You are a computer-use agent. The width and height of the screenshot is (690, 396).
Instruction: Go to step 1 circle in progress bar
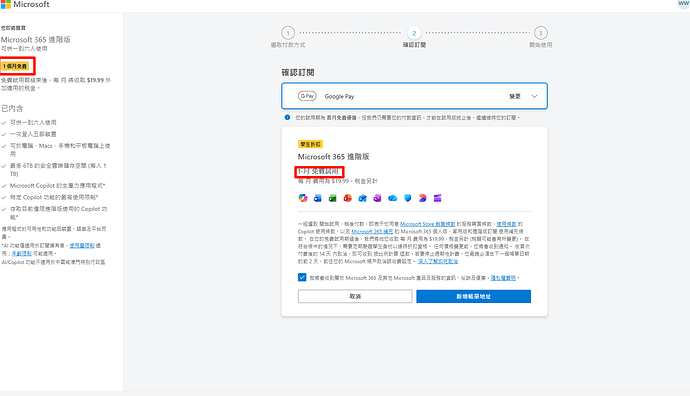[x=288, y=33]
